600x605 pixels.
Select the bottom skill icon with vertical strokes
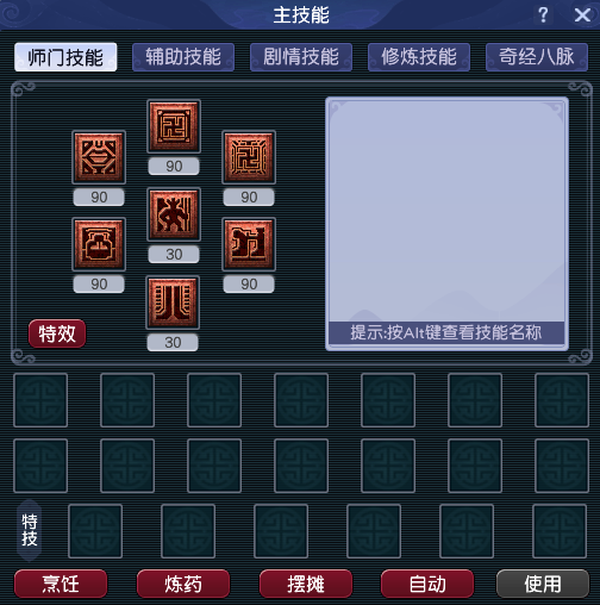point(172,302)
